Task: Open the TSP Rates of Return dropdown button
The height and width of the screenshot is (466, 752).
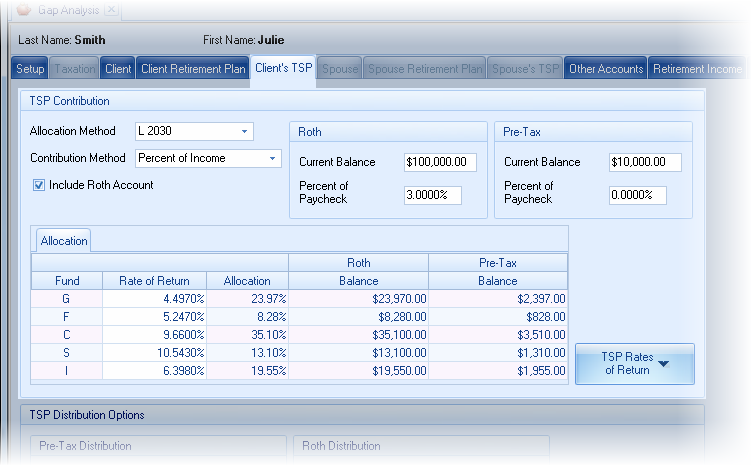Action: [634, 364]
